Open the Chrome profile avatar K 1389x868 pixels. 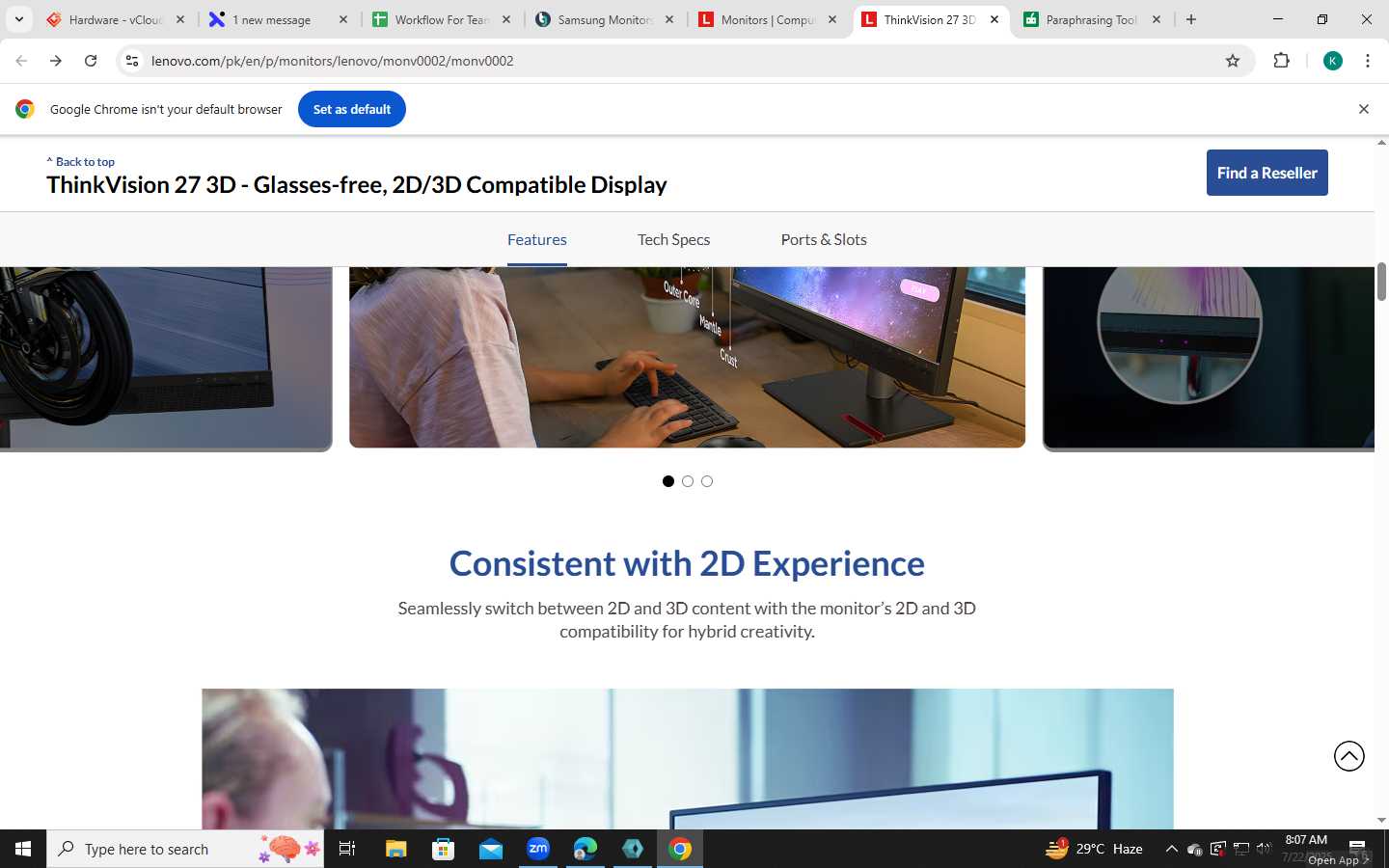tap(1333, 61)
